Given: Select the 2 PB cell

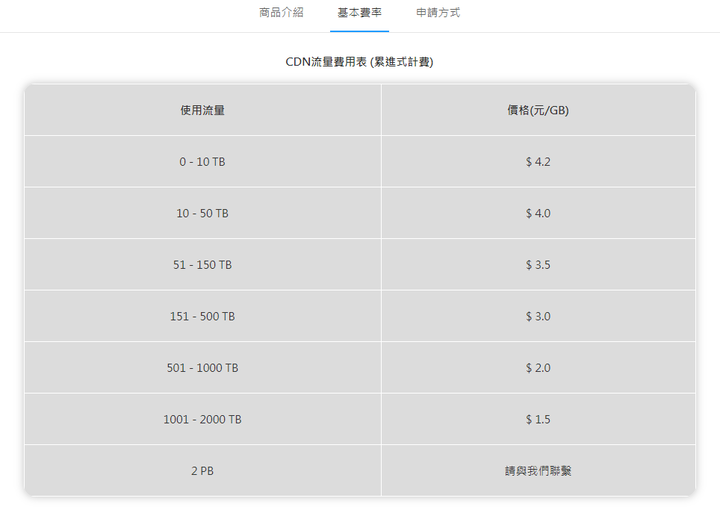Looking at the screenshot, I should [202, 471].
